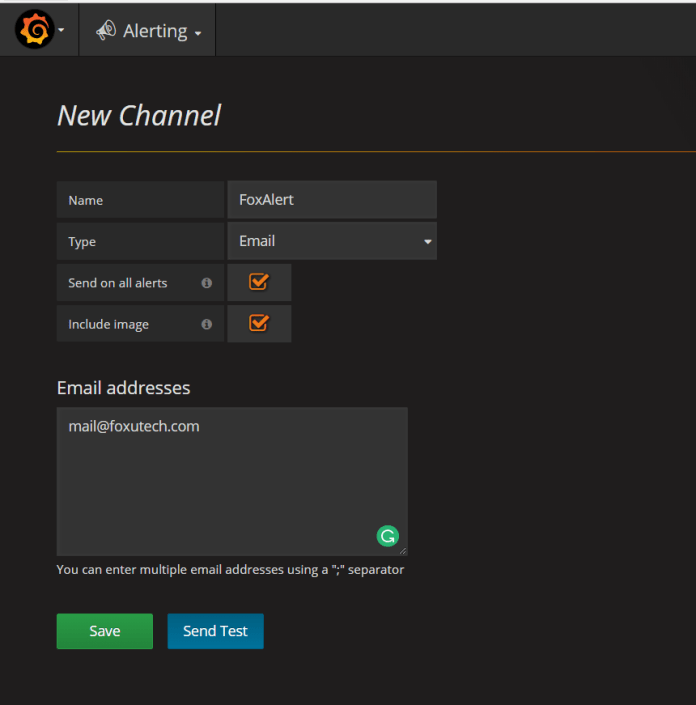696x705 pixels.
Task: Show info tooltip for Include image
Action: (206, 324)
